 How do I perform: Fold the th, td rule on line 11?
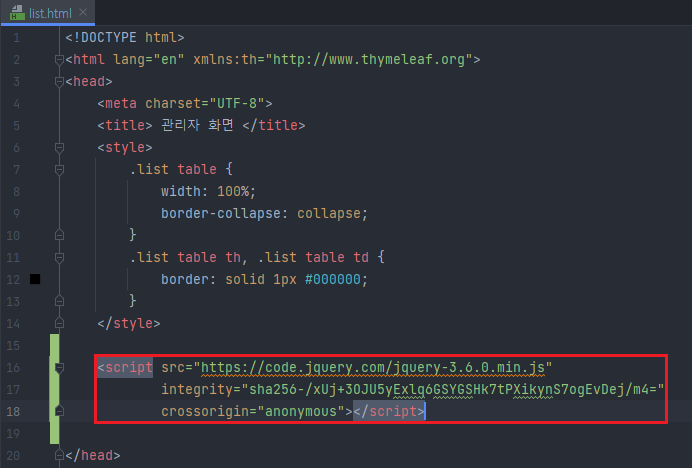point(59,257)
